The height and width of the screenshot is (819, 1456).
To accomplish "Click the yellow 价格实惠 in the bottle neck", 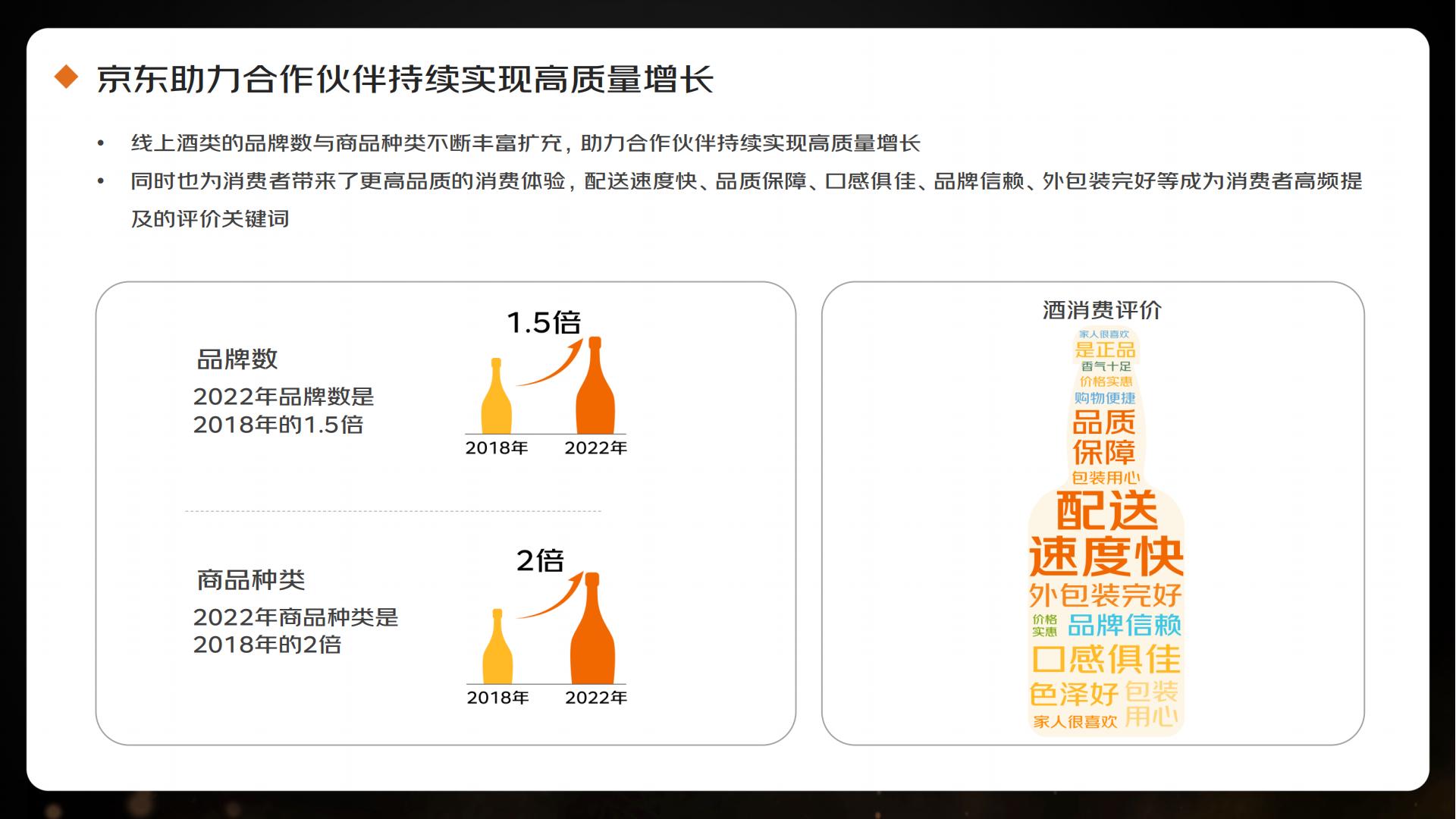I will tap(1106, 381).
